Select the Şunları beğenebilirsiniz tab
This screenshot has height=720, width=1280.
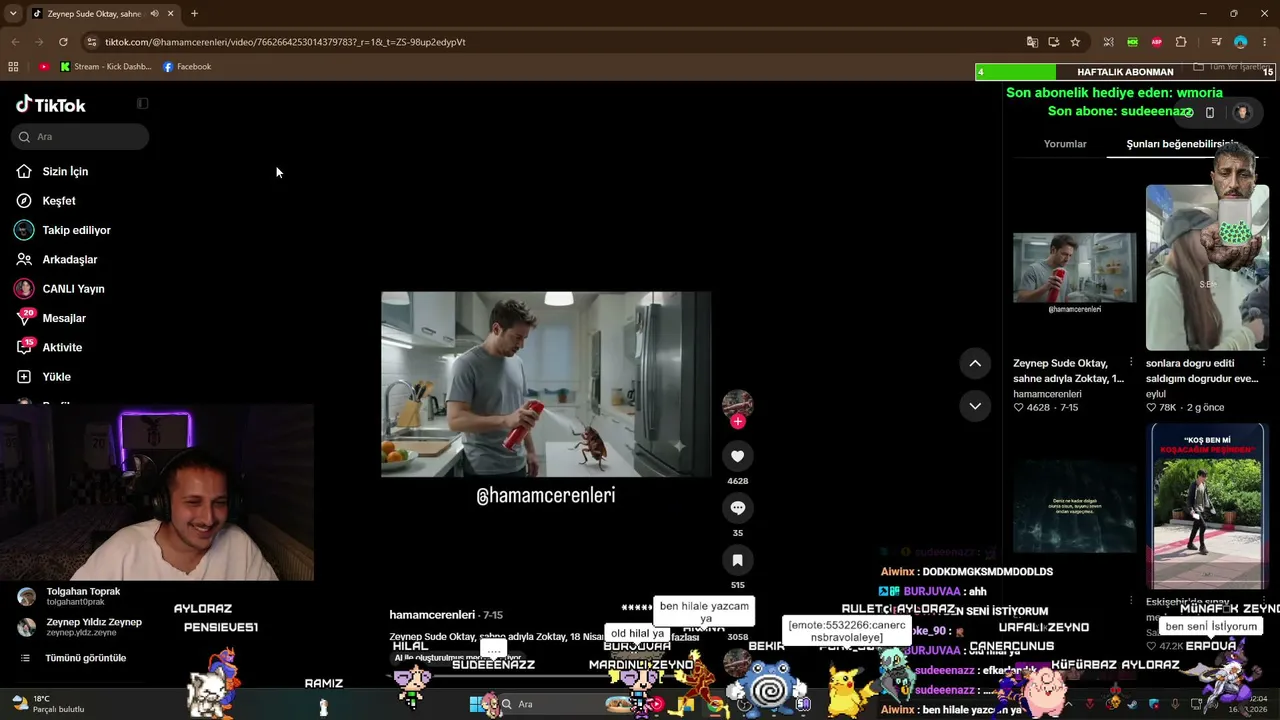(1183, 144)
